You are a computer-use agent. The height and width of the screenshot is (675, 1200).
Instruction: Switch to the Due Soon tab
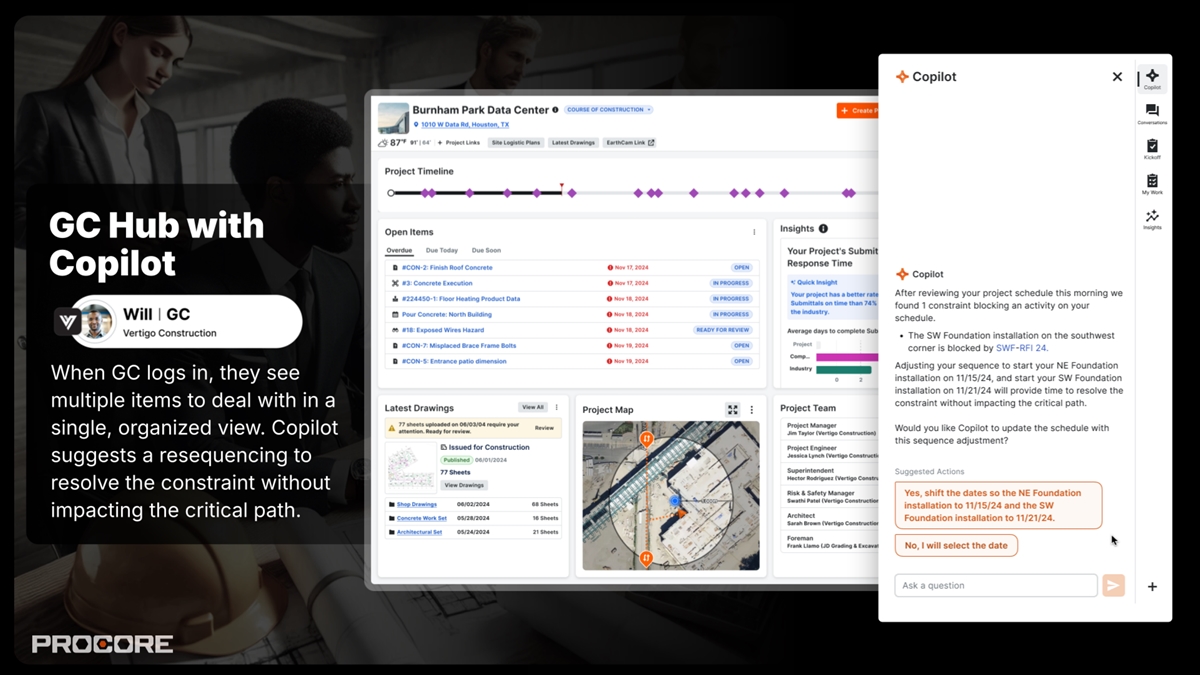[x=486, y=250]
